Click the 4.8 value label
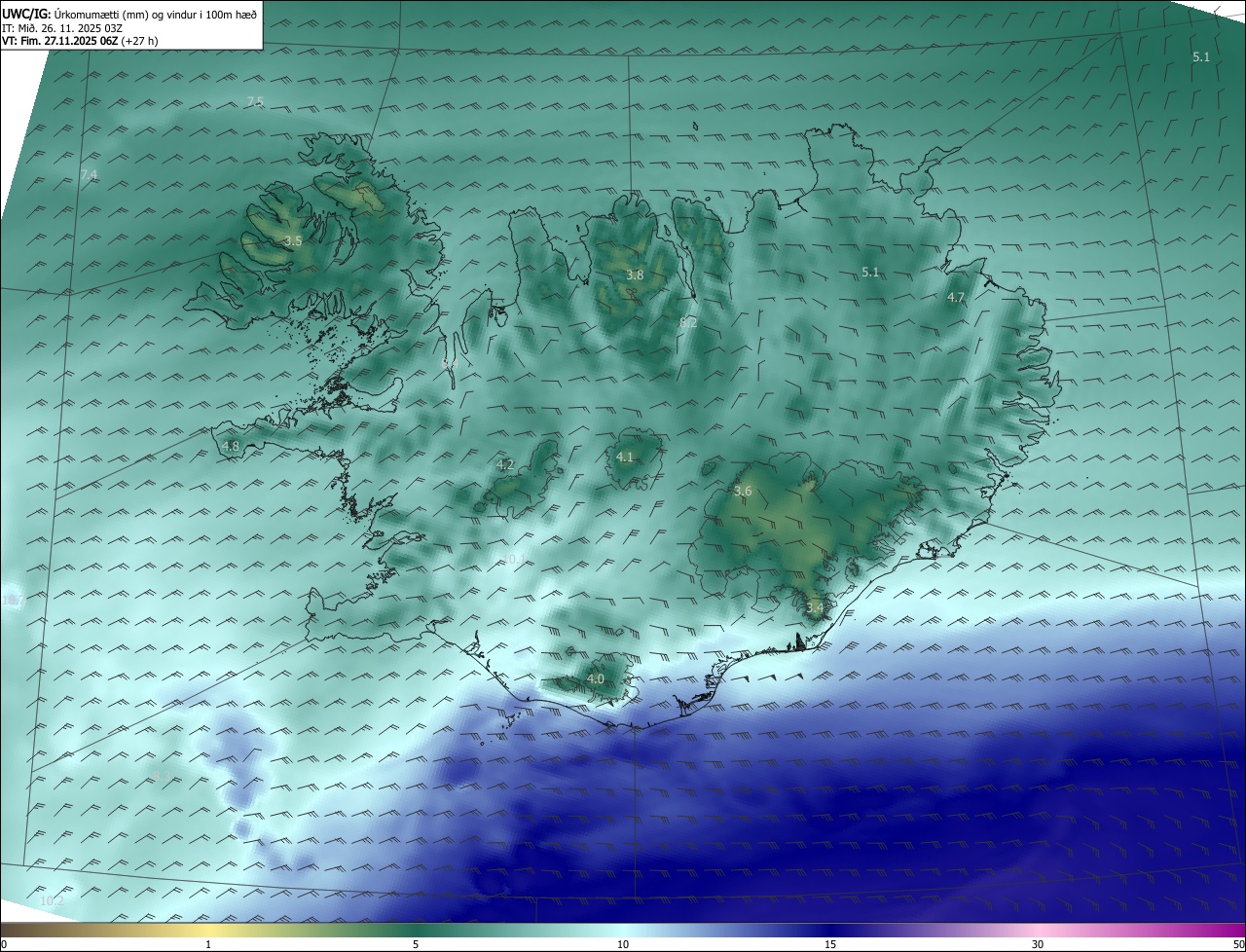This screenshot has height=952, width=1246. pos(231,446)
